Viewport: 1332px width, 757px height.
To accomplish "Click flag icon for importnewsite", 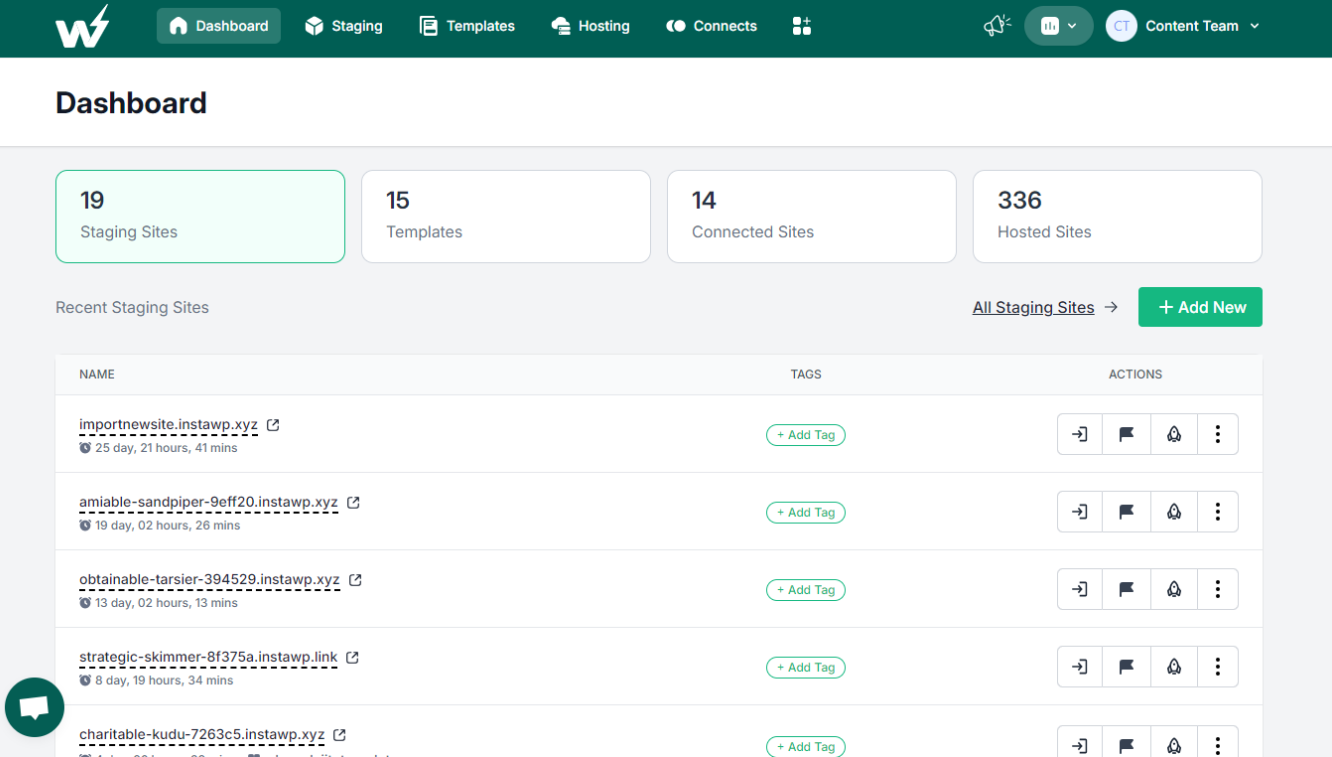I will click(1127, 434).
